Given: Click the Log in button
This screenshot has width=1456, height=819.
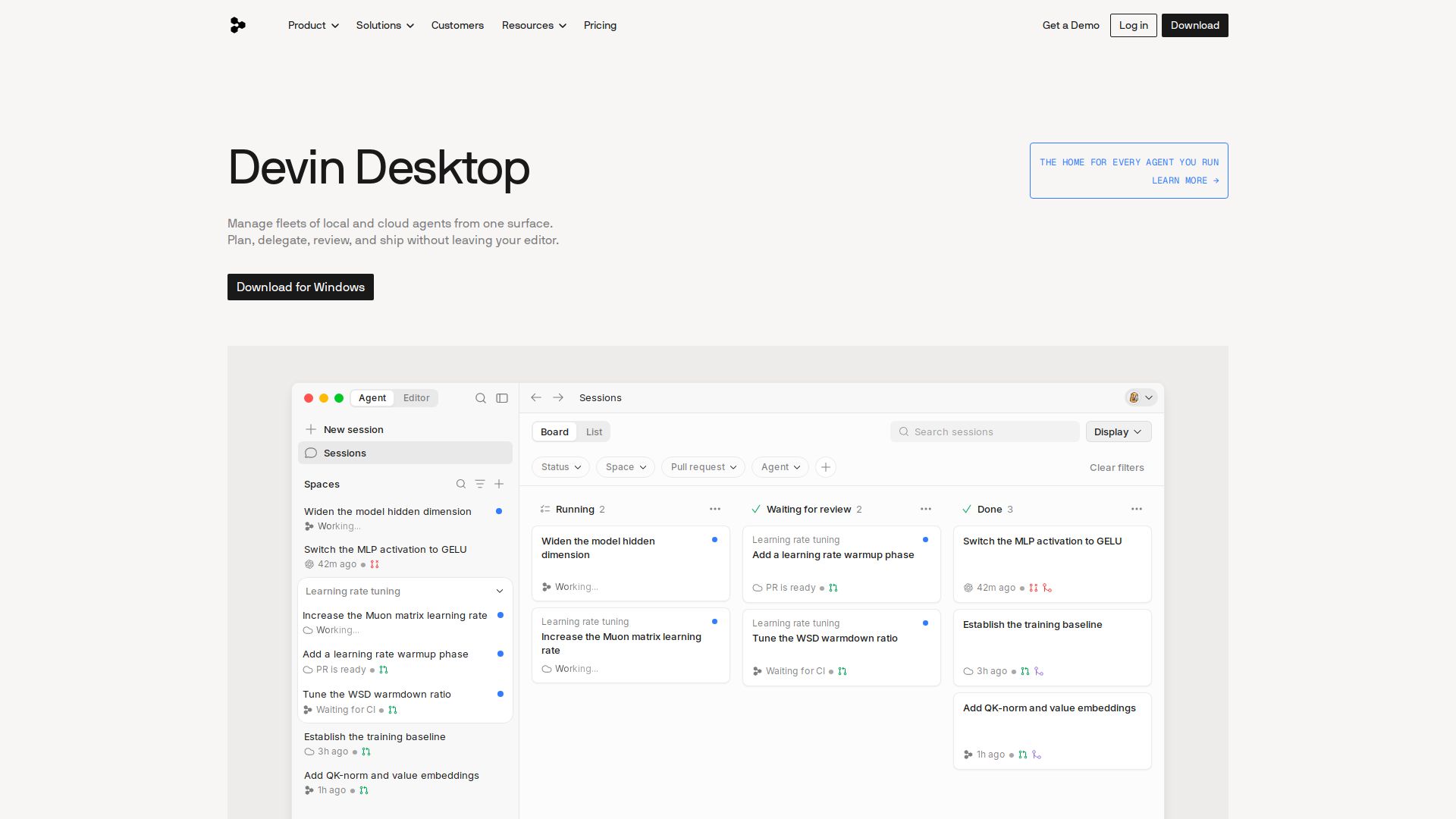Looking at the screenshot, I should [x=1134, y=25].
